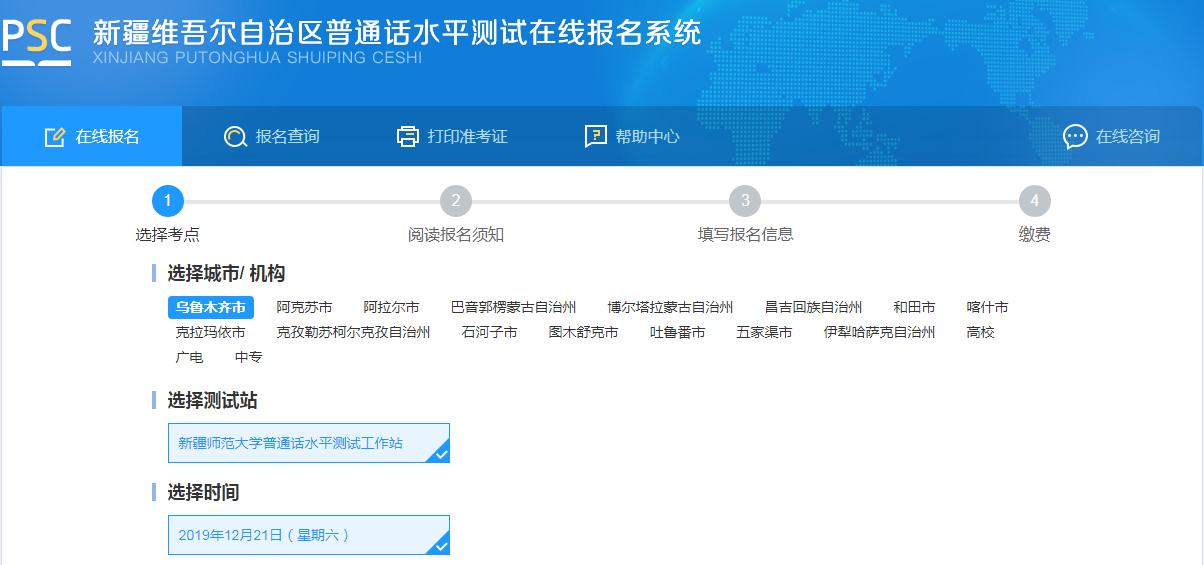Select the 新疆师范大学普通话水平测试工作站 test station

[x=309, y=443]
